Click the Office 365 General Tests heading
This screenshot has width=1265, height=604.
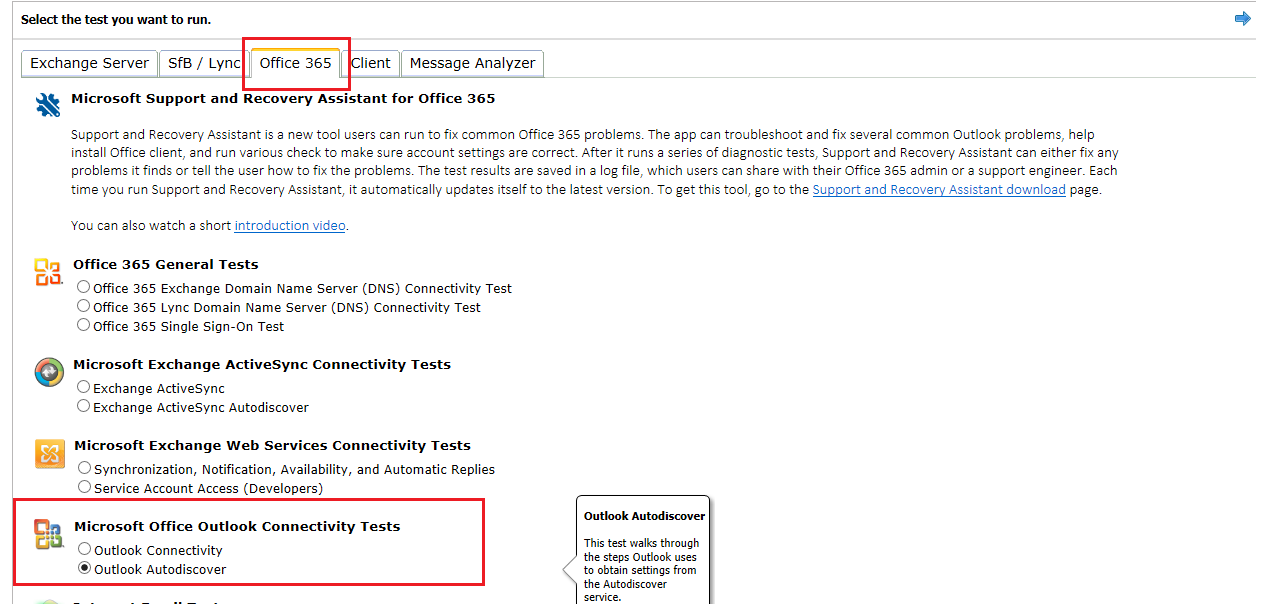click(x=166, y=265)
